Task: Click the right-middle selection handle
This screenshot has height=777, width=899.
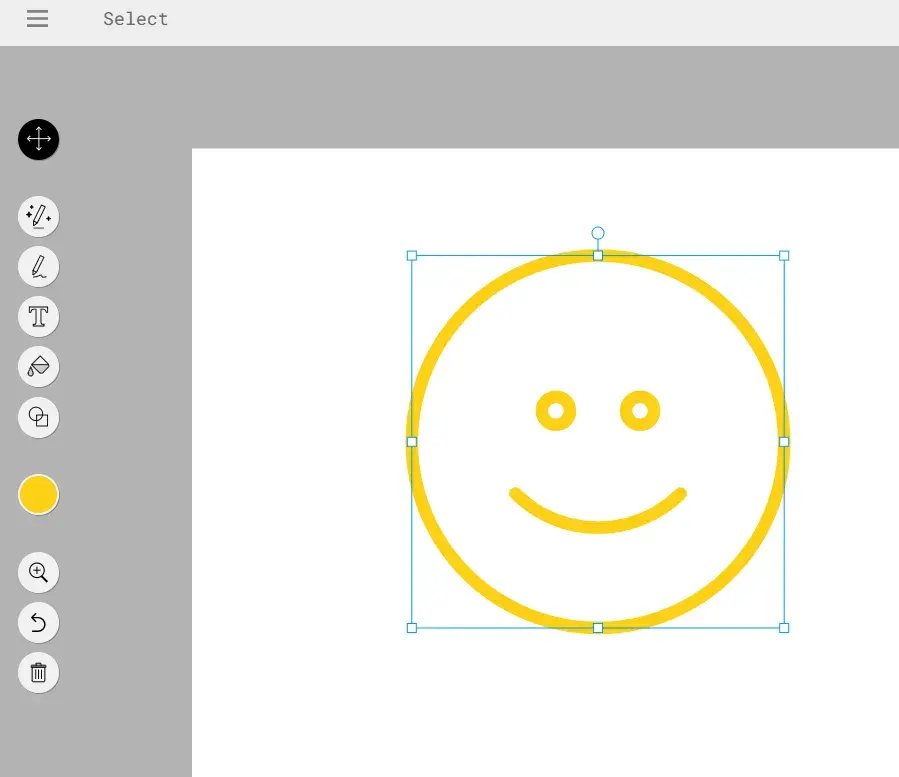Action: (784, 442)
